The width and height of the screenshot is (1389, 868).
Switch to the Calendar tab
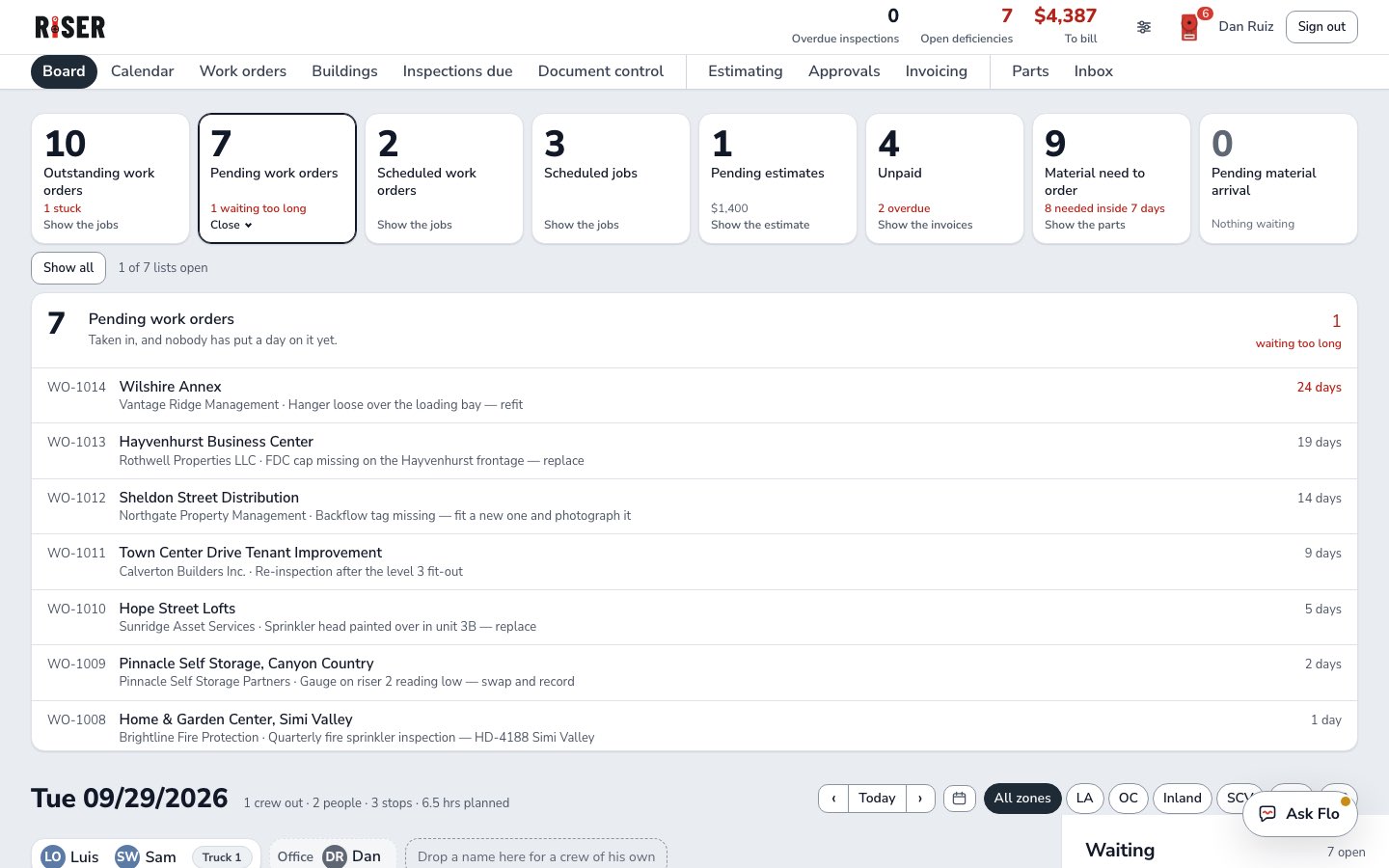143,71
